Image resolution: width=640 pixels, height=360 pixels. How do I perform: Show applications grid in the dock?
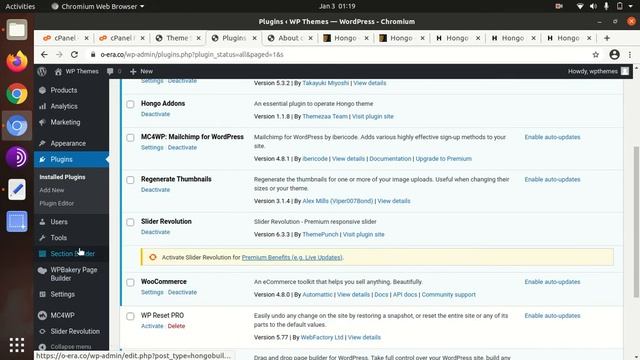point(17,345)
